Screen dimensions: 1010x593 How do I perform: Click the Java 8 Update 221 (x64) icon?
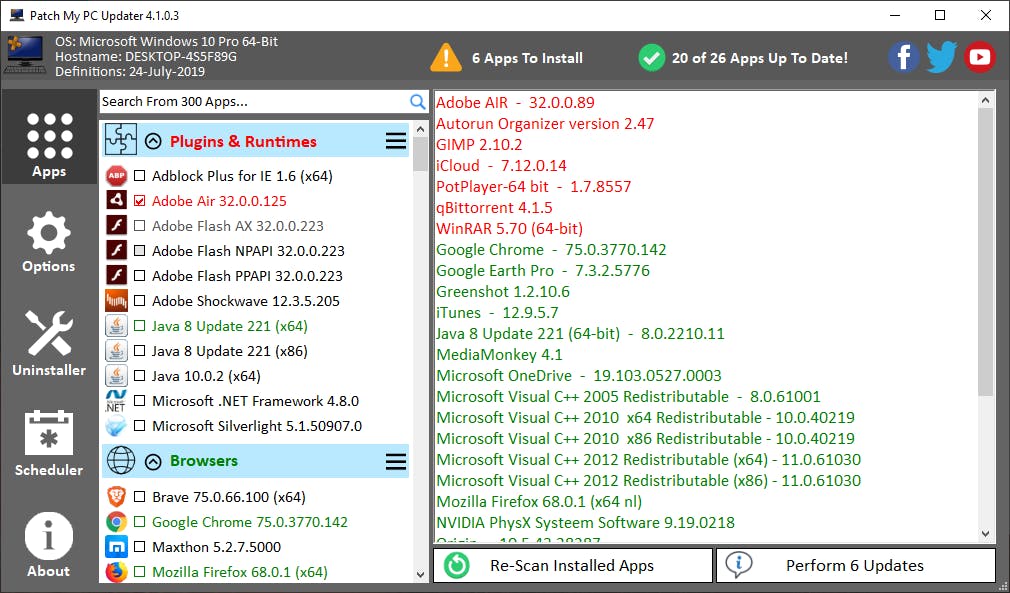(x=117, y=326)
